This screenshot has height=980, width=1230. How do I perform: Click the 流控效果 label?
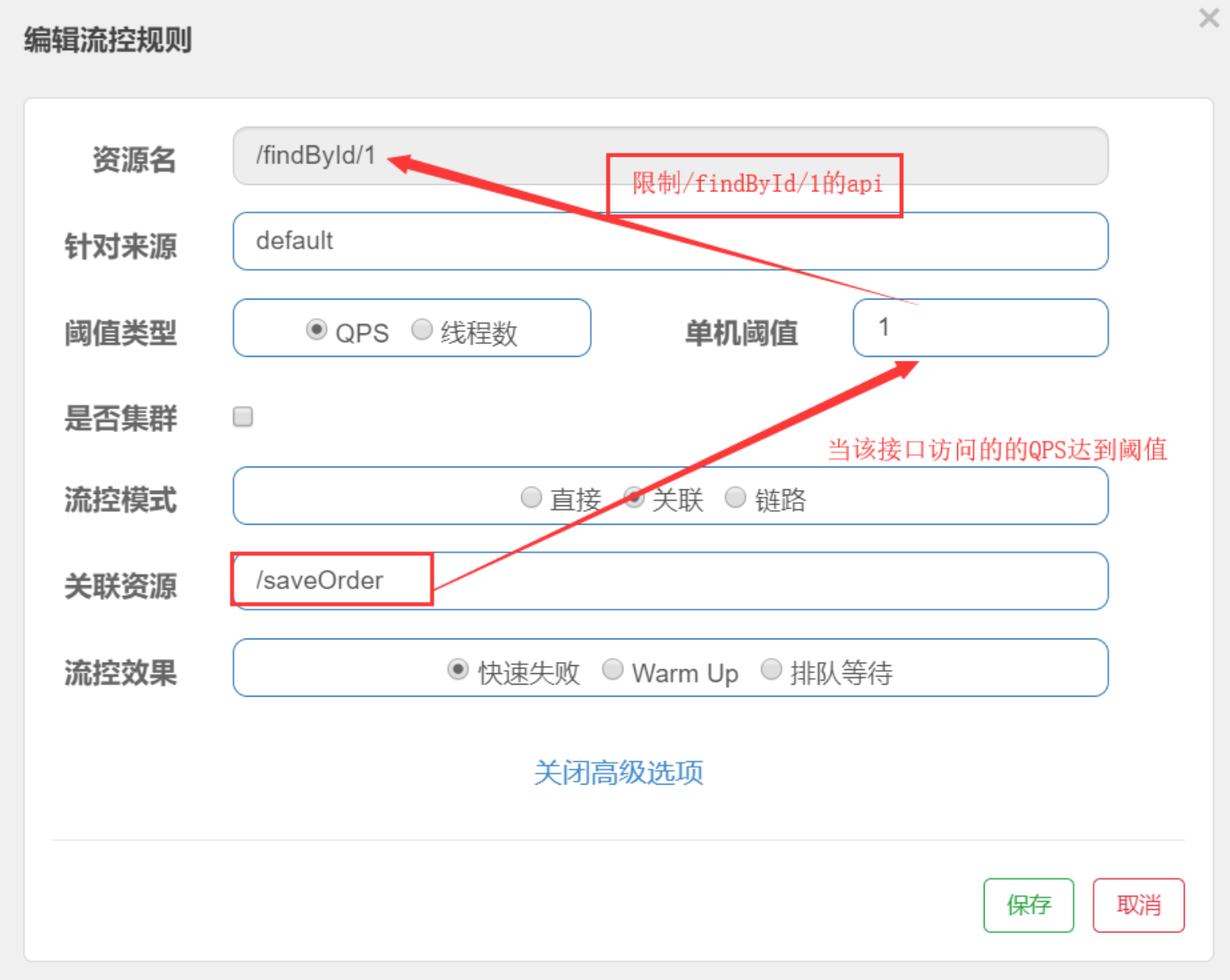tap(120, 672)
